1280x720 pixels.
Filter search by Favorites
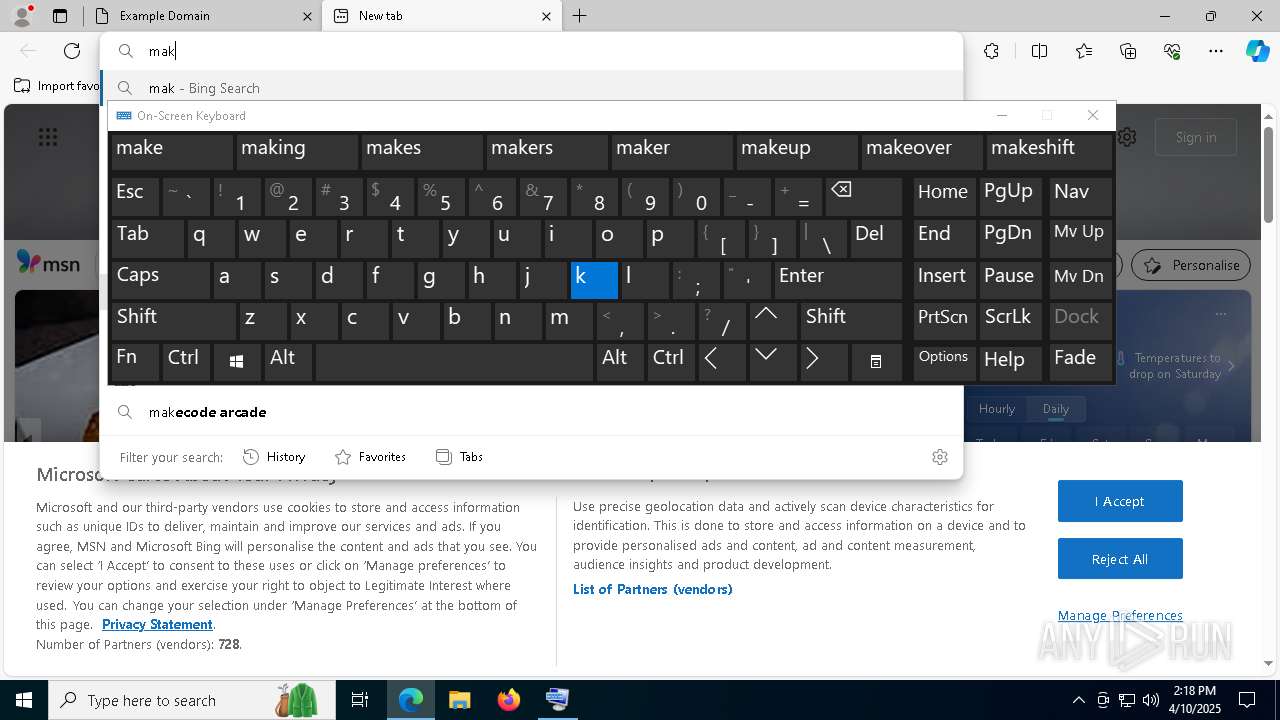pos(370,457)
